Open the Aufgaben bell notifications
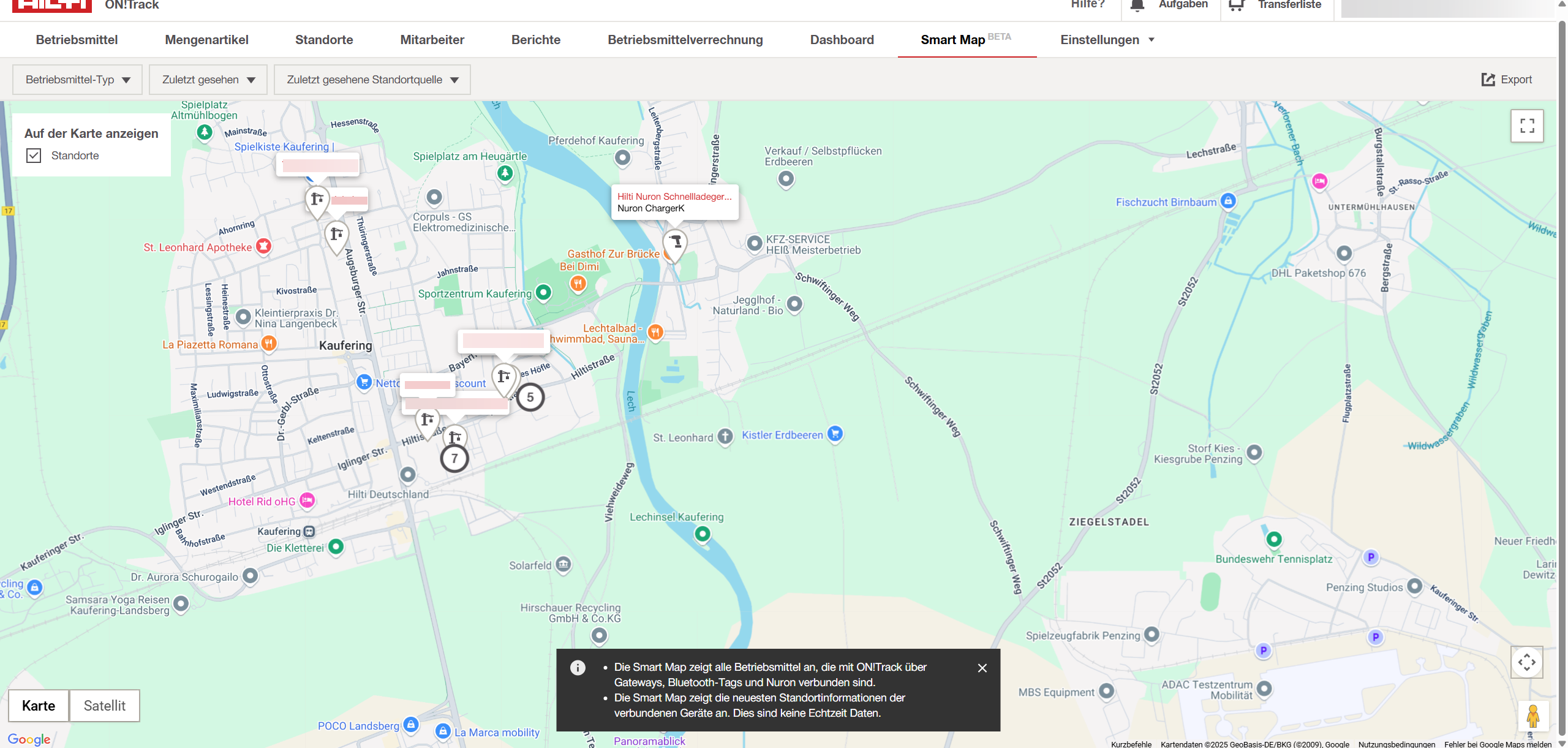 [x=1137, y=6]
